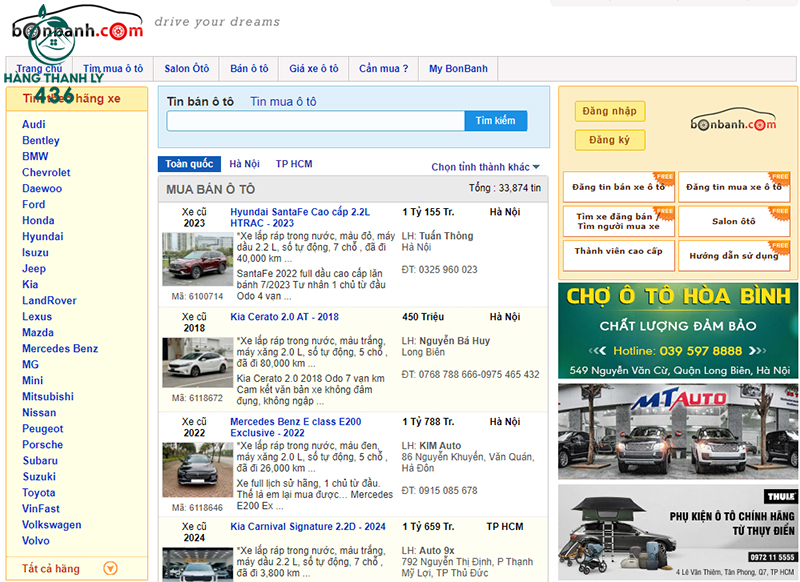Select 'TP HCM' region tab
The height and width of the screenshot is (582, 800).
[294, 164]
